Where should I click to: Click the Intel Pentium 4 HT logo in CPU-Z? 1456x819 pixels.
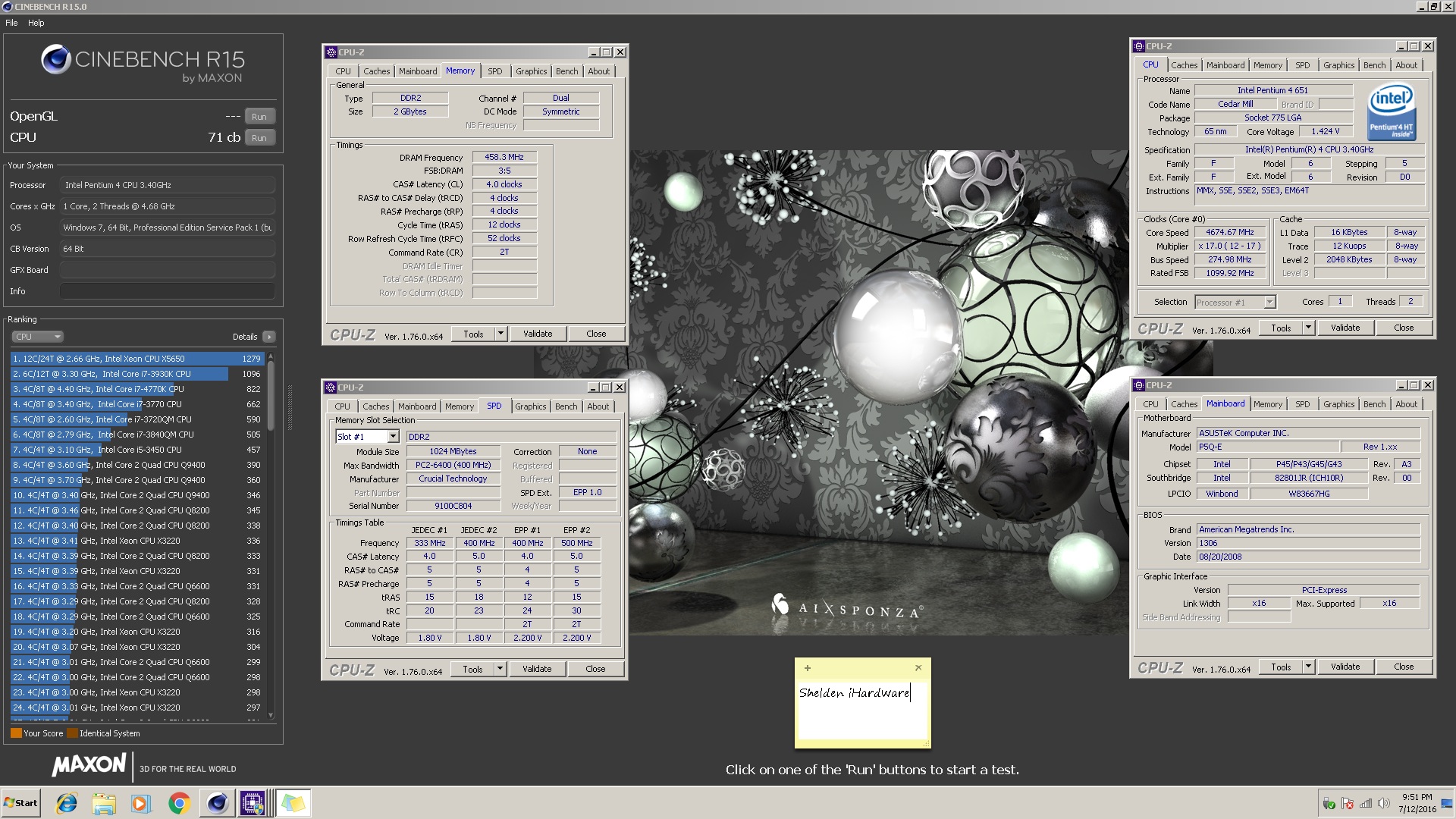click(1392, 112)
